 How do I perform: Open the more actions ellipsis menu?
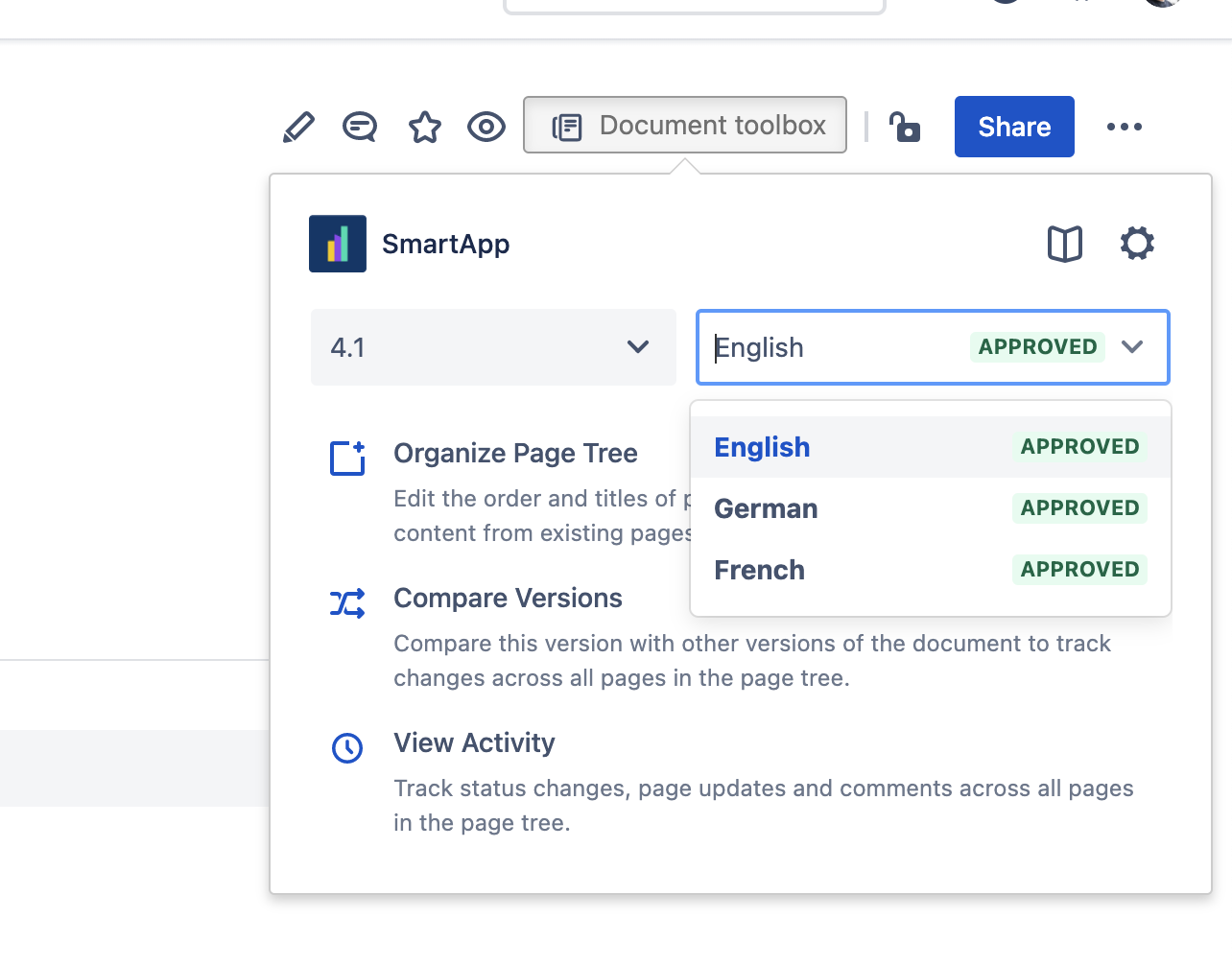1124,126
